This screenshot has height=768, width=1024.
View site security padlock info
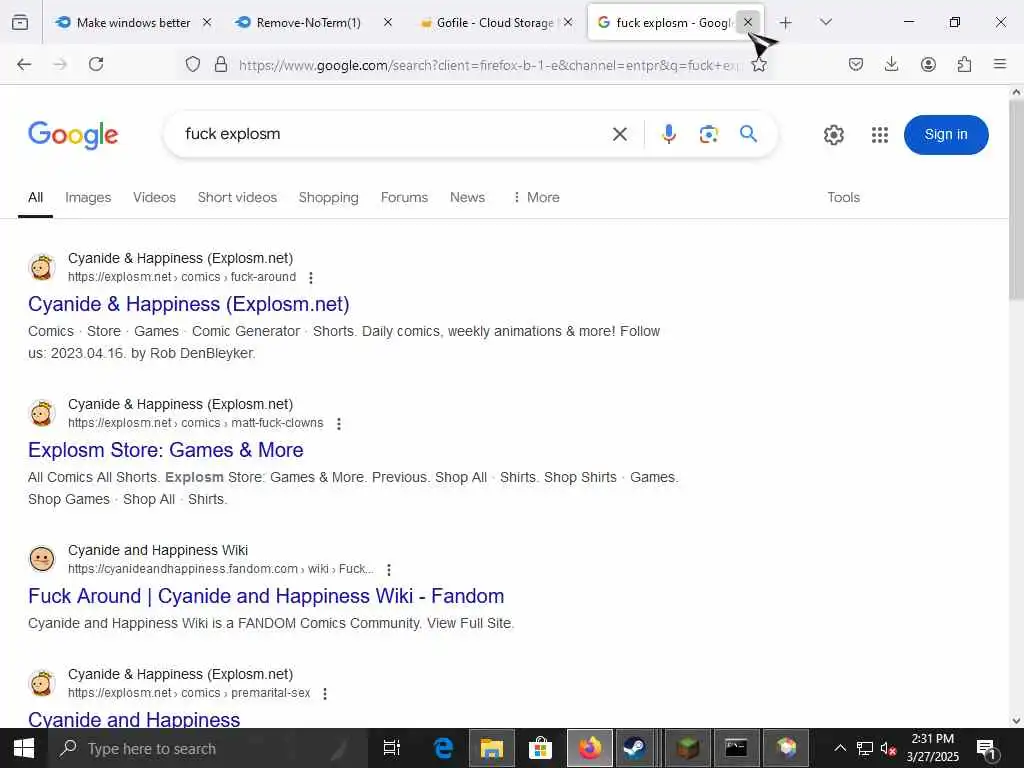pos(221,64)
